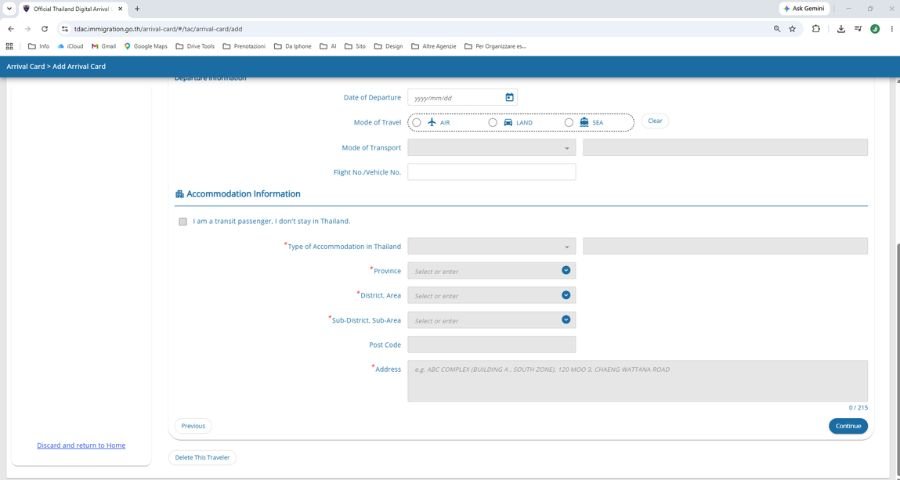
Task: Click the Address text area
Action: (638, 381)
